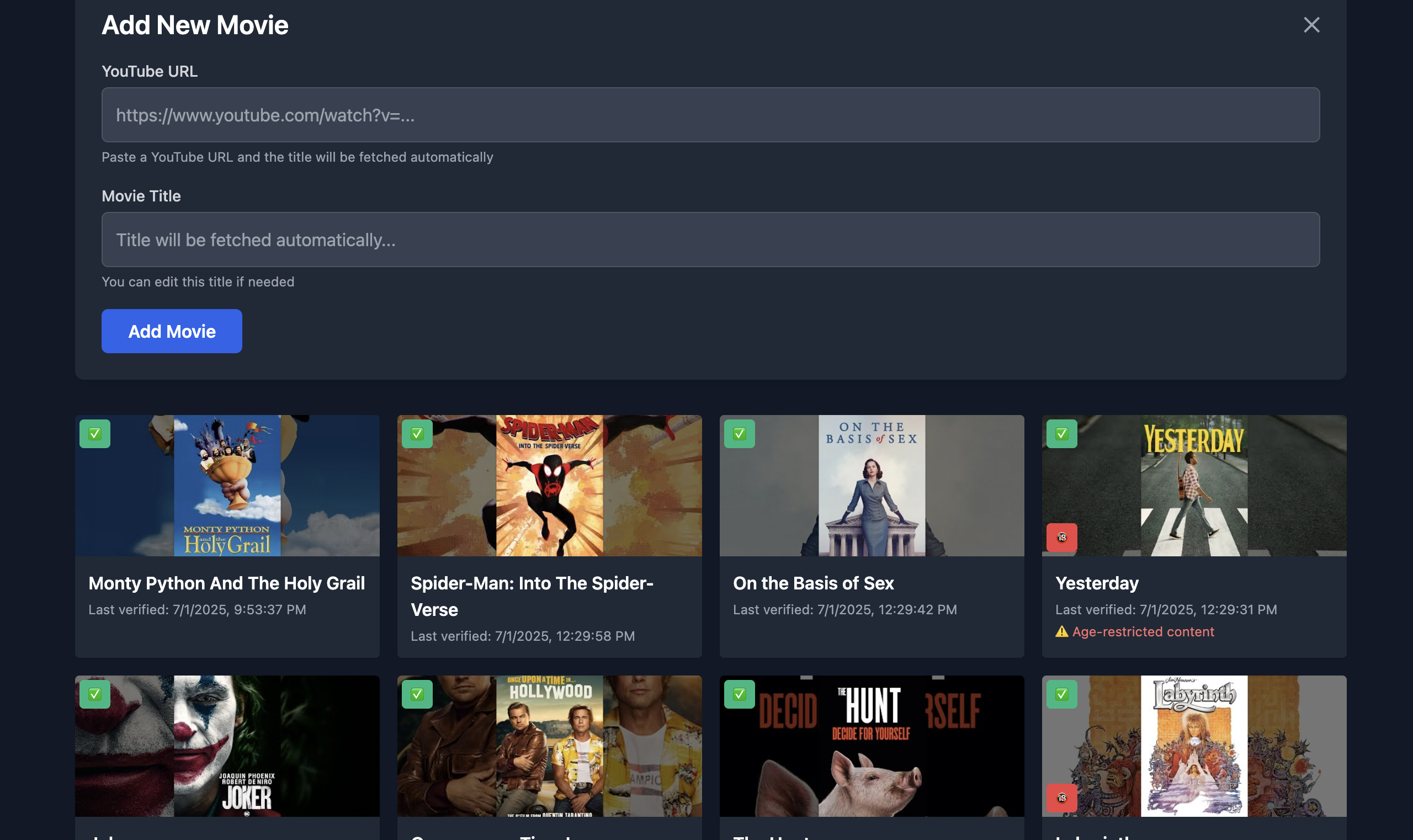
Task: Open The Hunt movie thumbnail
Action: 871,746
